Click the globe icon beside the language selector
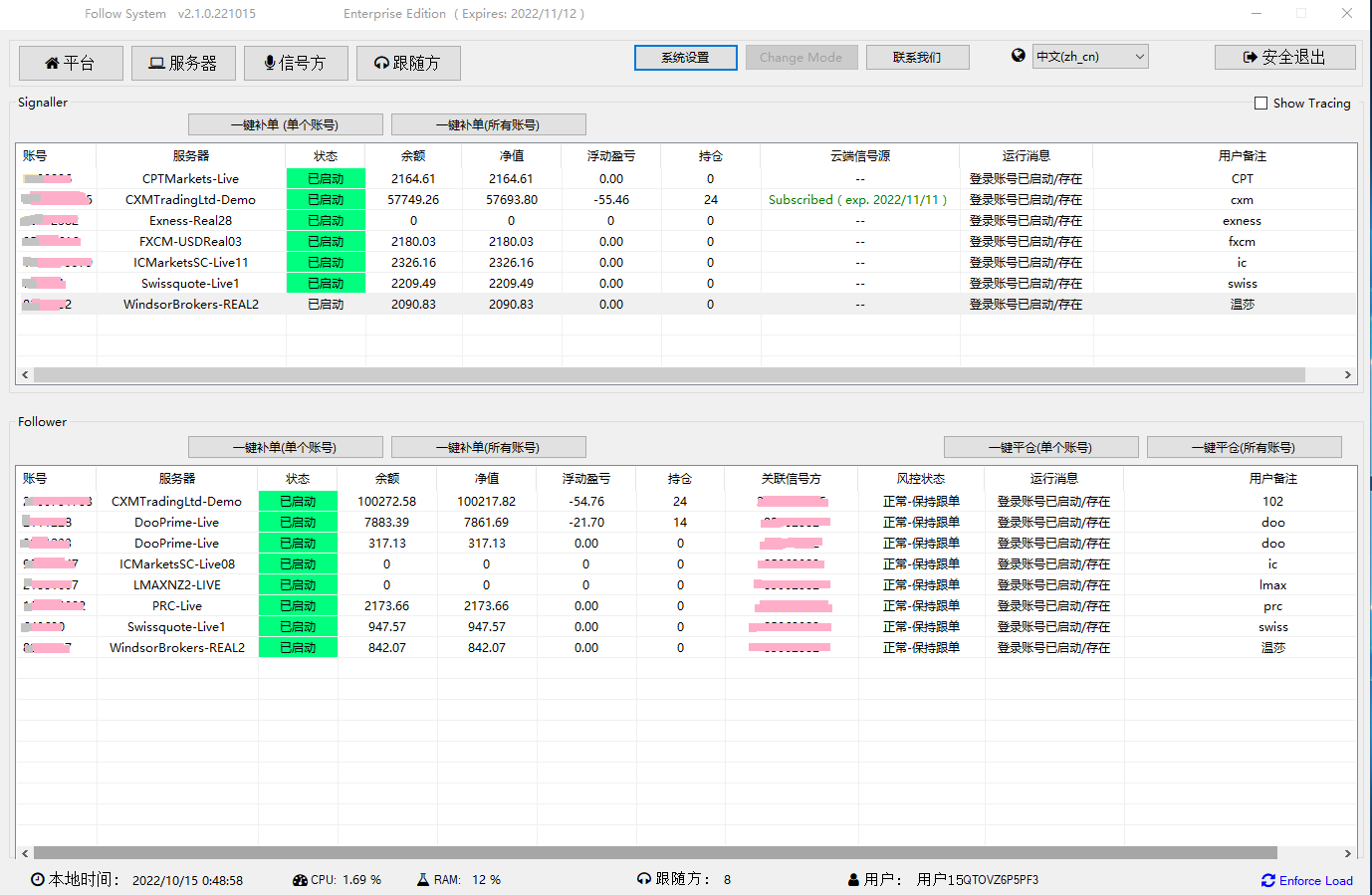Image resolution: width=1372 pixels, height=895 pixels. tap(1018, 56)
